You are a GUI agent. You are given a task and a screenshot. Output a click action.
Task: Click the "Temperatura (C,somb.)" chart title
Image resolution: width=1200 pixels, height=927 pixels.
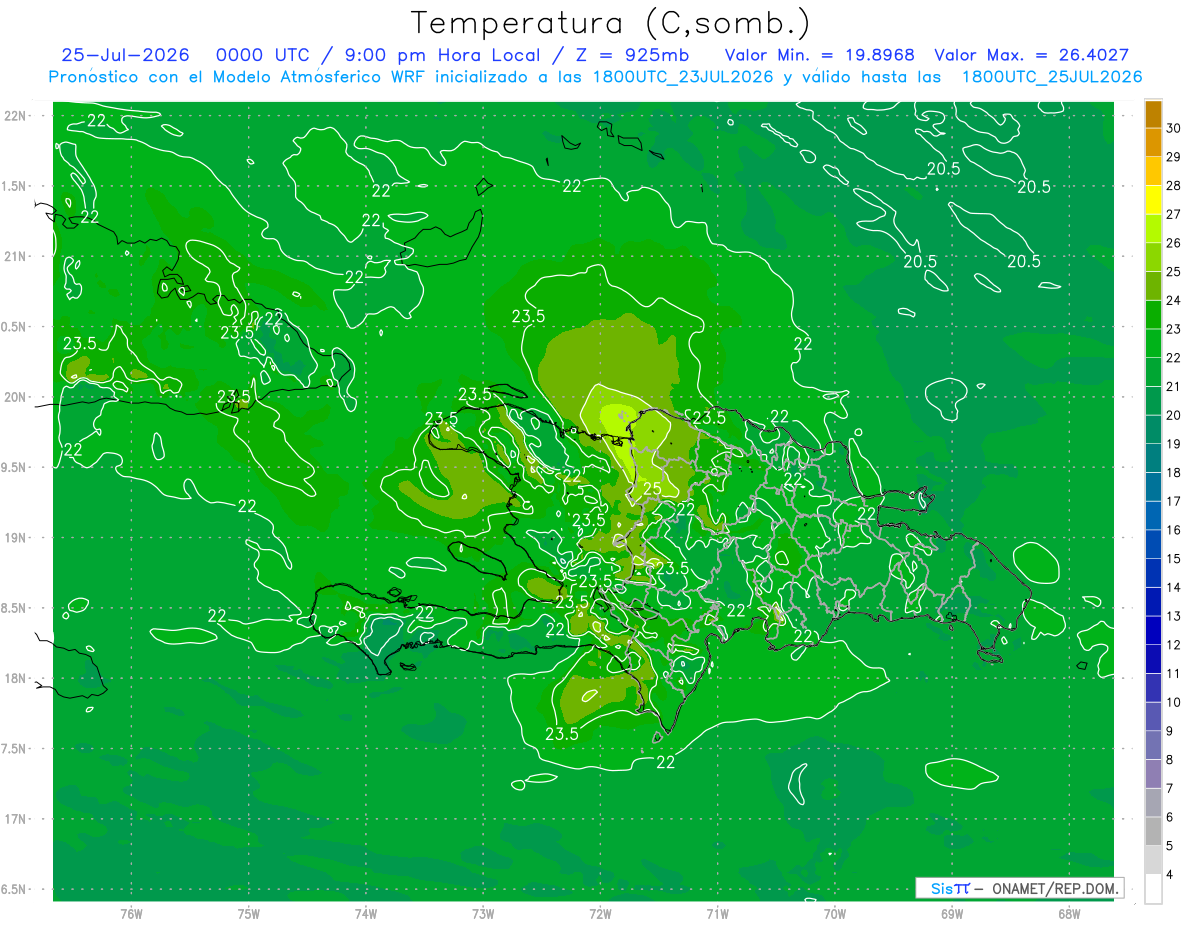click(611, 23)
